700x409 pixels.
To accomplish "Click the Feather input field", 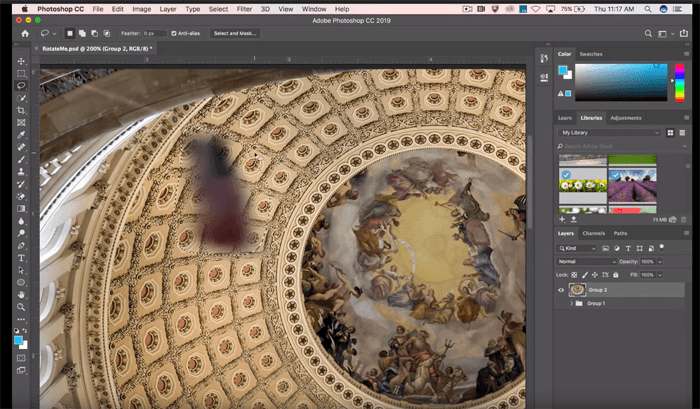I will tap(154, 33).
